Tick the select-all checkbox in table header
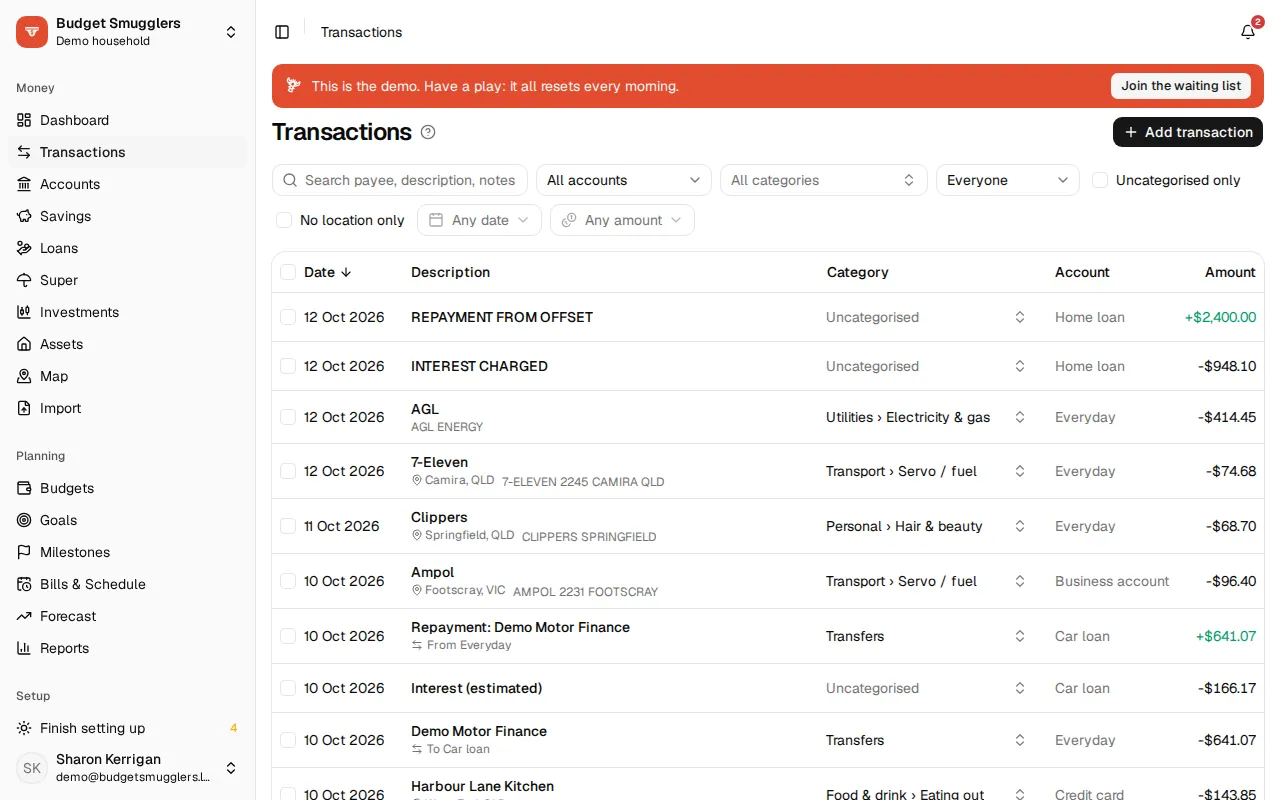Screen dimensions: 1280x800 coord(288,272)
